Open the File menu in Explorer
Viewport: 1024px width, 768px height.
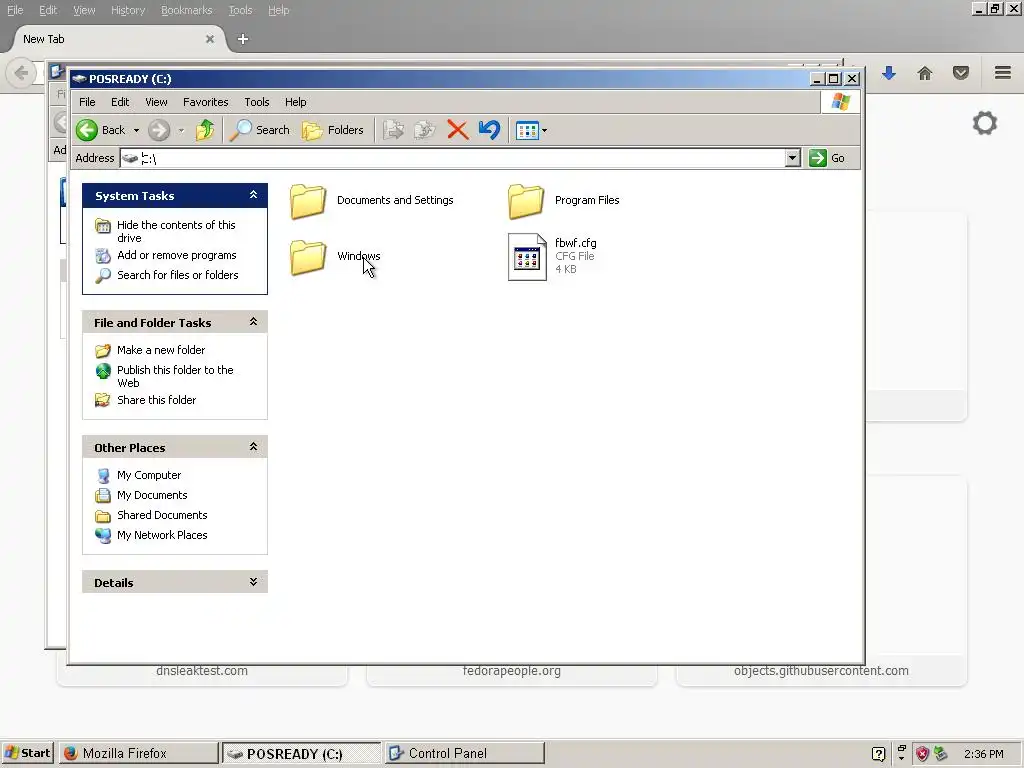[x=87, y=102]
